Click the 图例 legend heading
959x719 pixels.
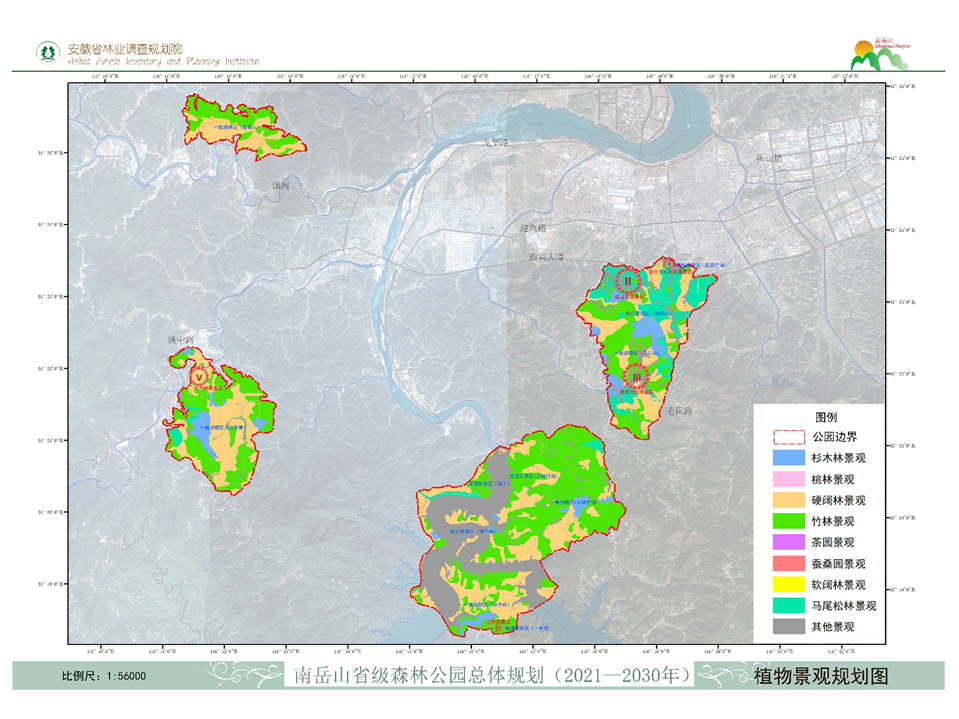tap(826, 416)
